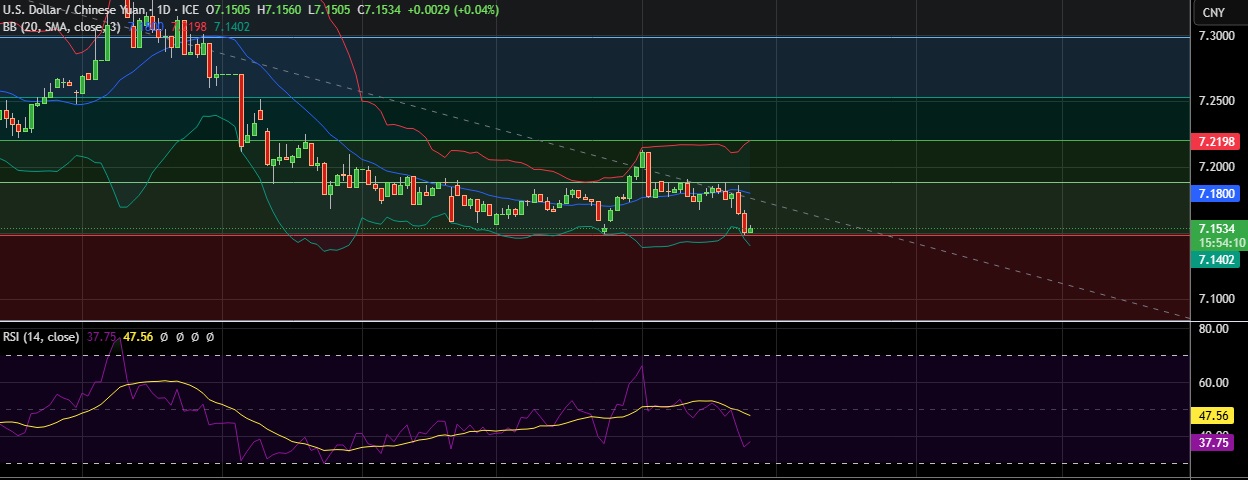Click the 80.00 RSI scale value
This screenshot has height=480, width=1248.
click(1215, 329)
